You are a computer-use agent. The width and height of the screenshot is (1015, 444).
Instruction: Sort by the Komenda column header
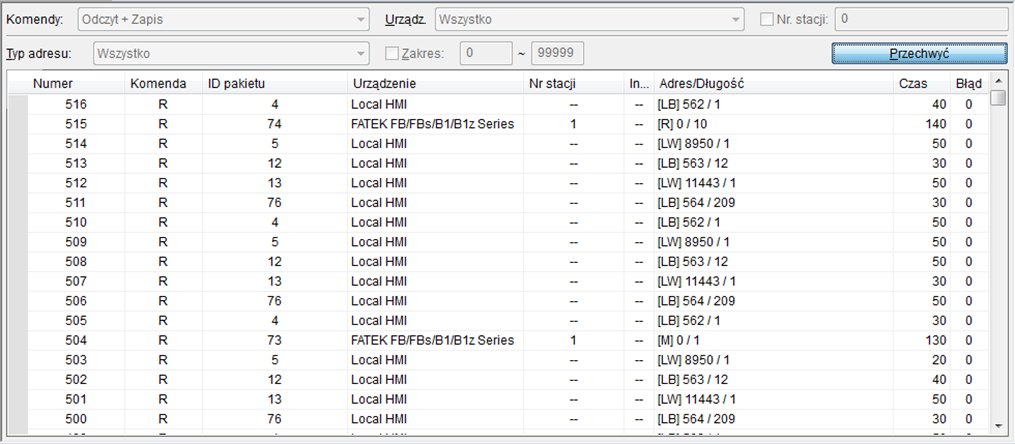click(163, 83)
